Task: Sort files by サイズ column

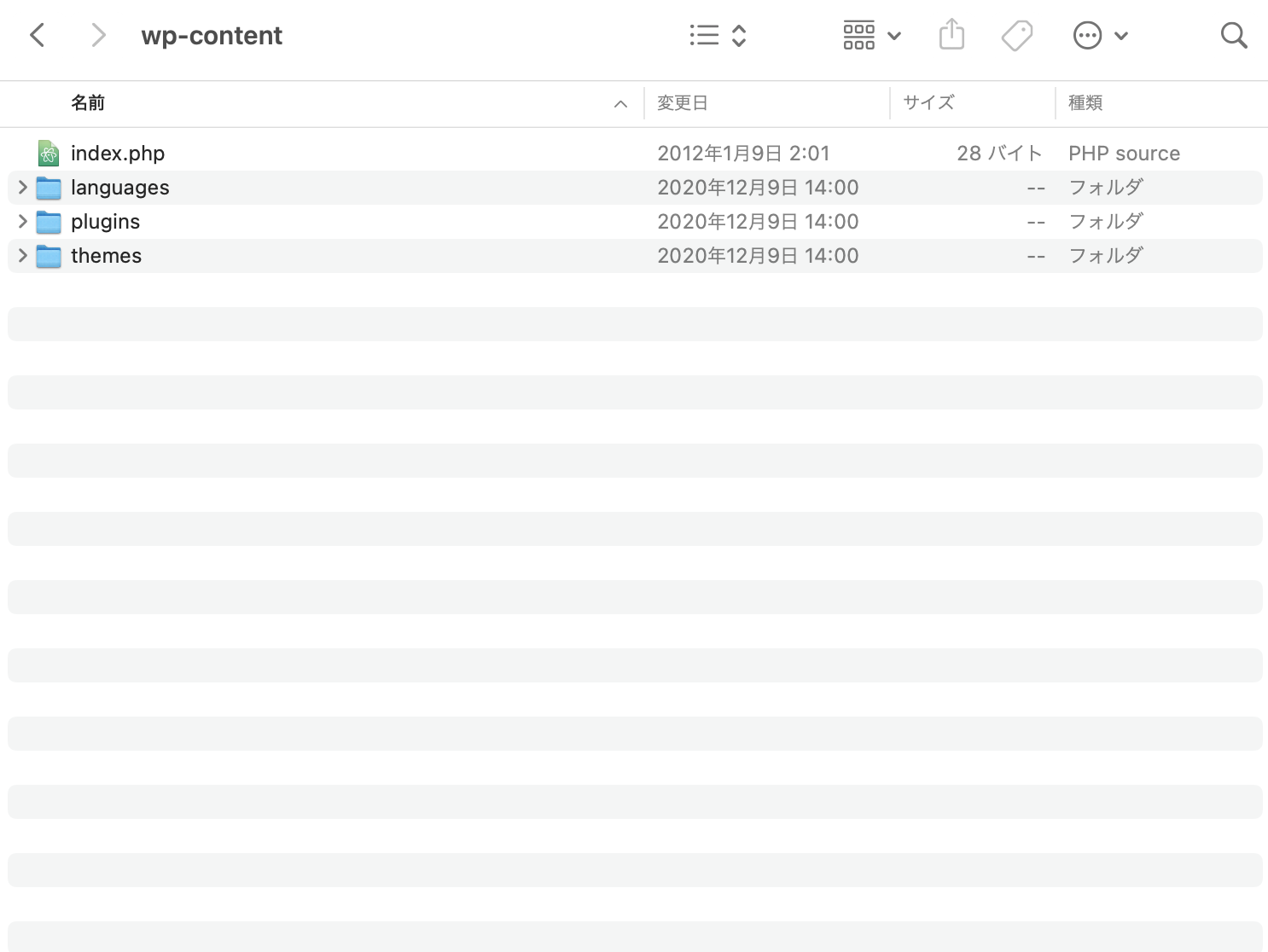Action: [928, 103]
